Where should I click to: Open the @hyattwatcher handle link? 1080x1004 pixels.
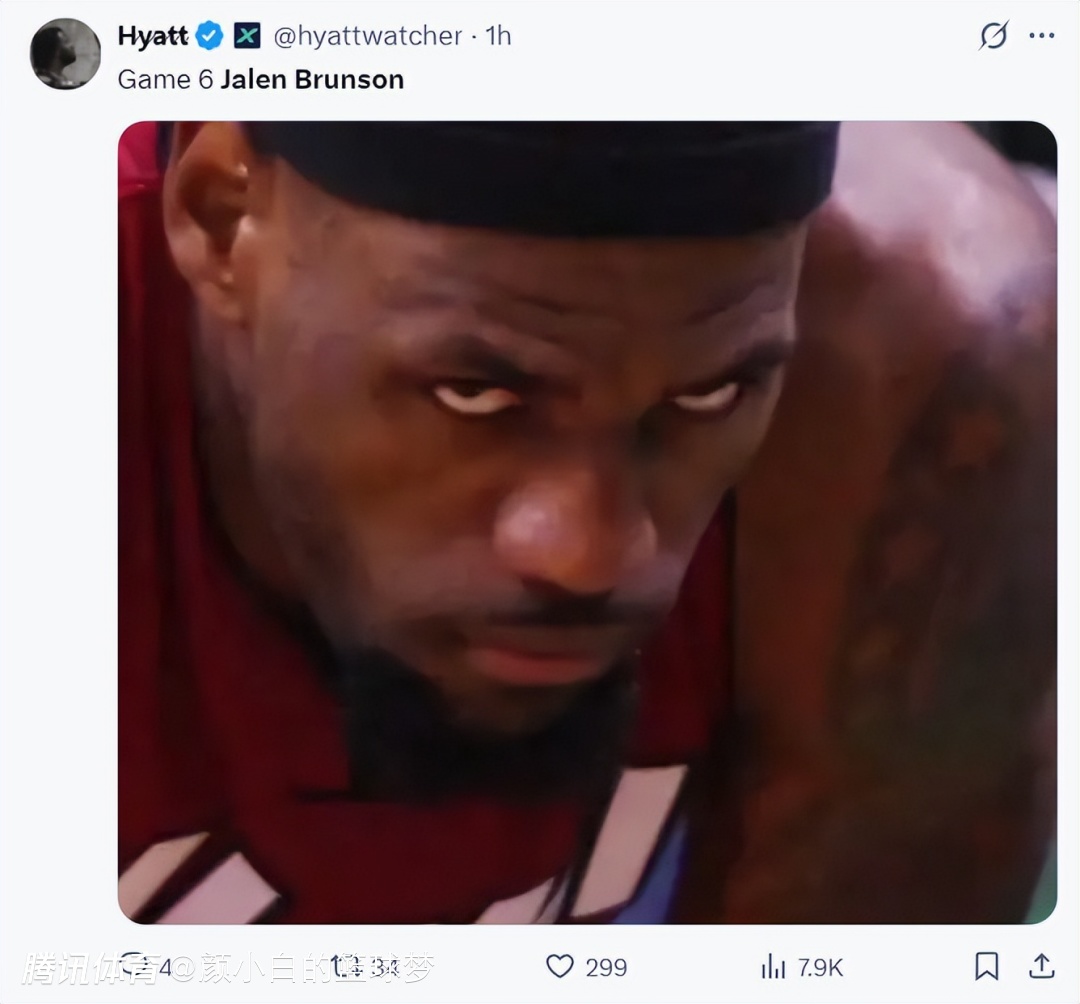click(x=368, y=37)
